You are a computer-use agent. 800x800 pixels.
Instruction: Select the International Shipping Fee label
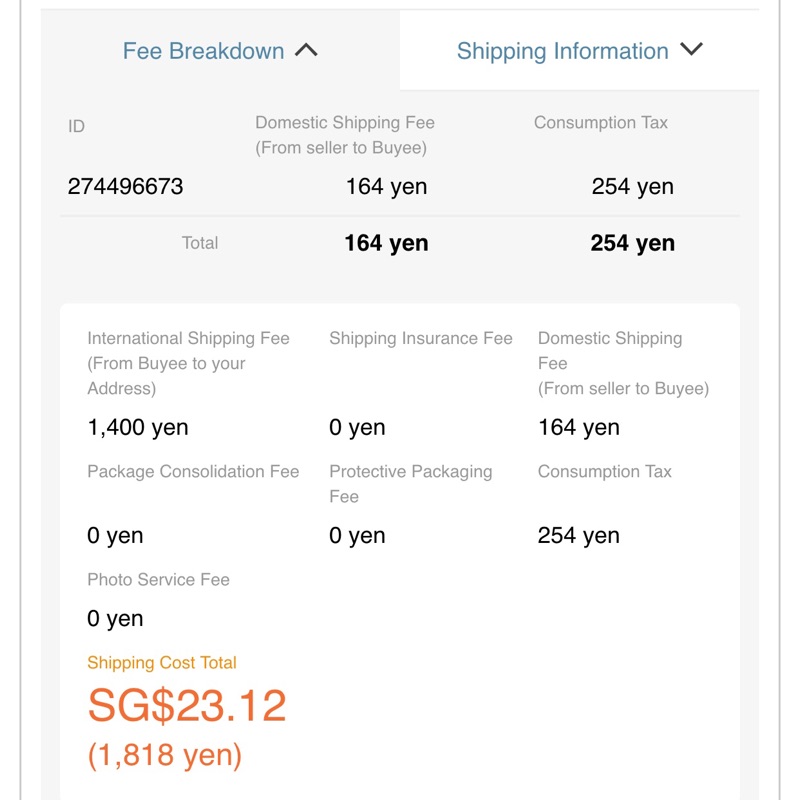click(188, 363)
